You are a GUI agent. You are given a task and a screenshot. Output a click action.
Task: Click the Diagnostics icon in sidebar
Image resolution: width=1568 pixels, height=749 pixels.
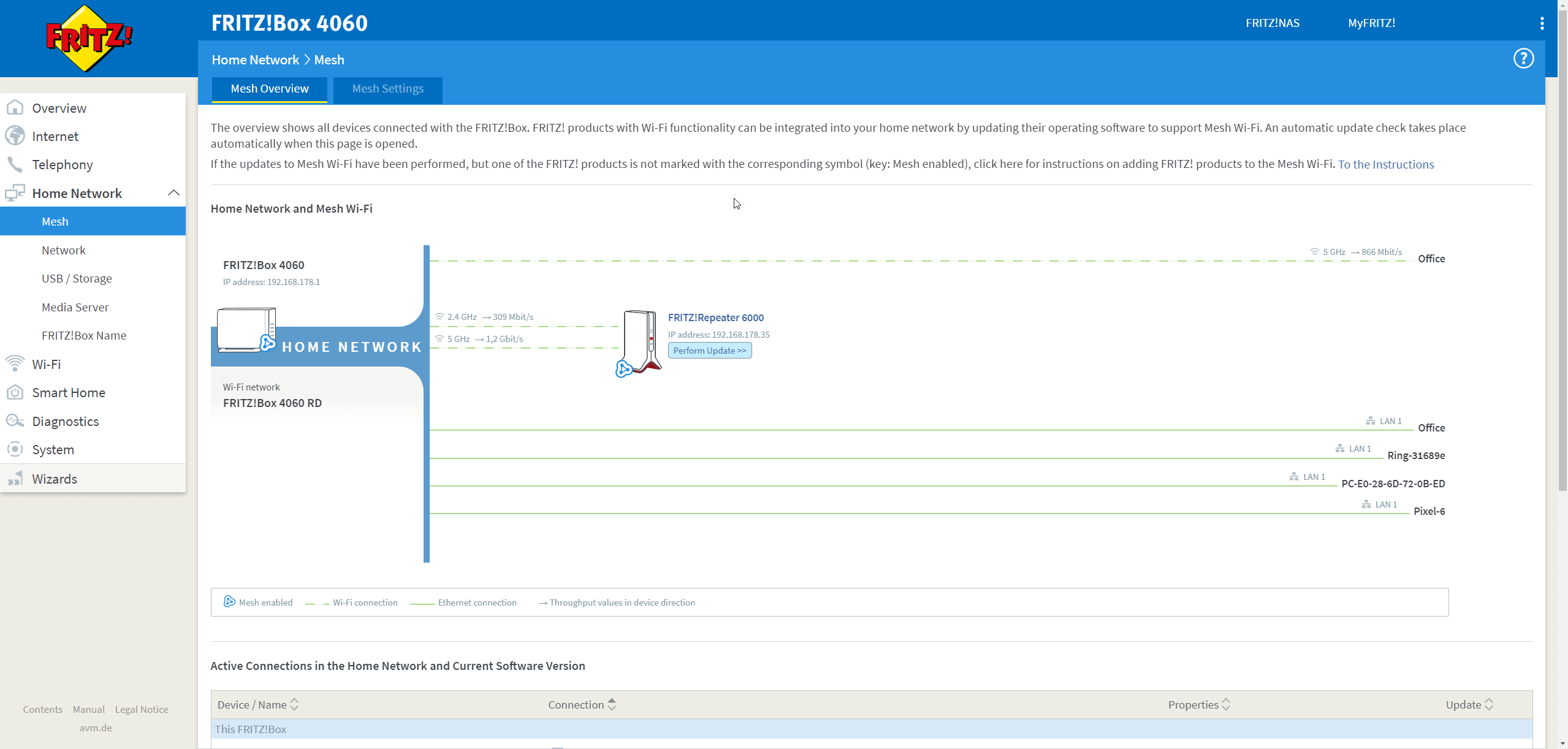(15, 421)
